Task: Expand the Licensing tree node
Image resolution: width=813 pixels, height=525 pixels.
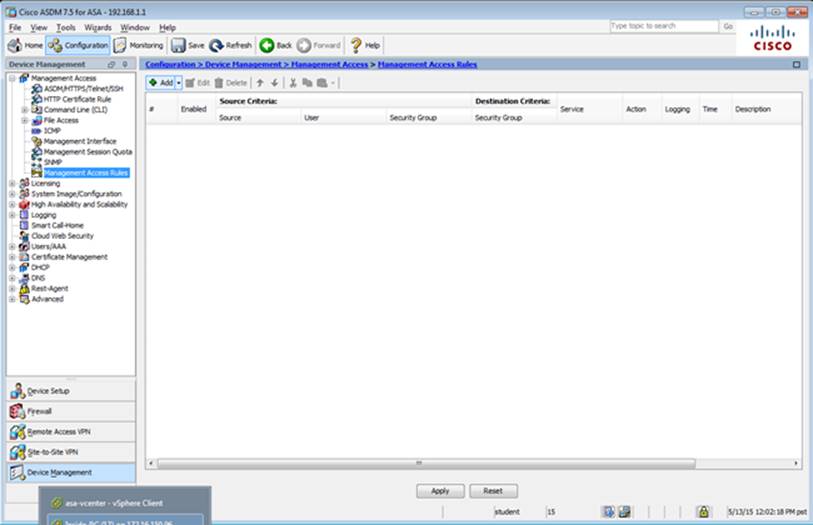Action: (x=12, y=184)
